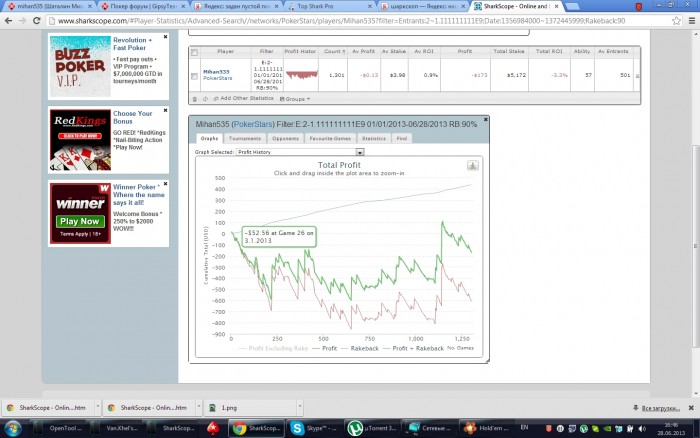Close the RedKings advertisement
Image resolution: width=700 pixels, height=438 pixels.
[x=165, y=110]
